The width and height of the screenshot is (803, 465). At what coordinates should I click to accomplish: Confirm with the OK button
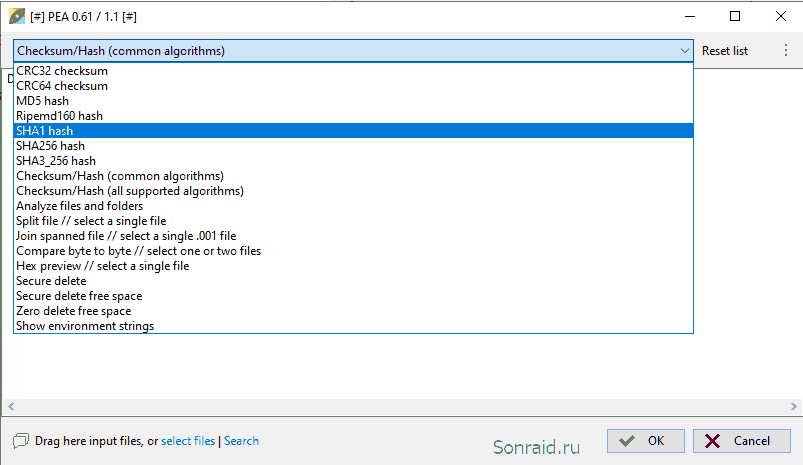(x=646, y=441)
